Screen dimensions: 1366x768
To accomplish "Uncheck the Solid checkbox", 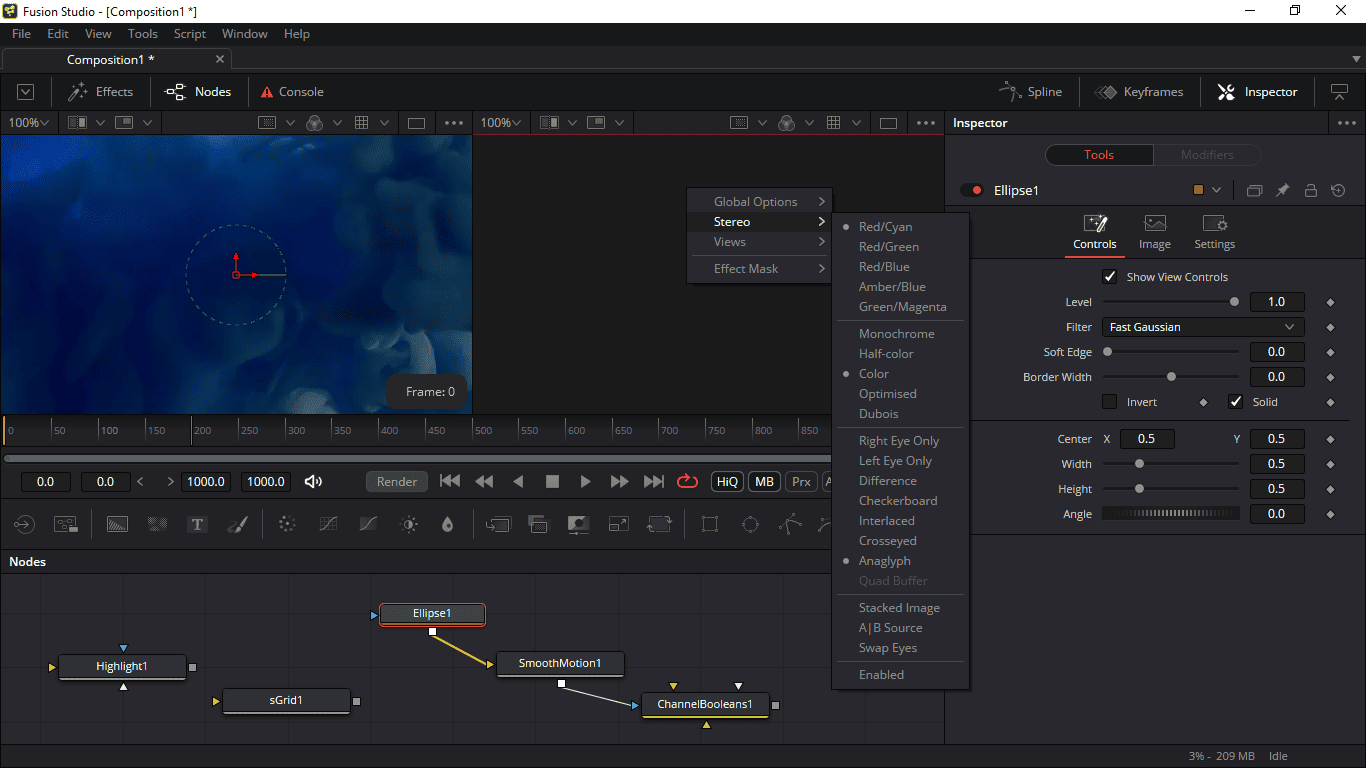I will [x=1236, y=402].
